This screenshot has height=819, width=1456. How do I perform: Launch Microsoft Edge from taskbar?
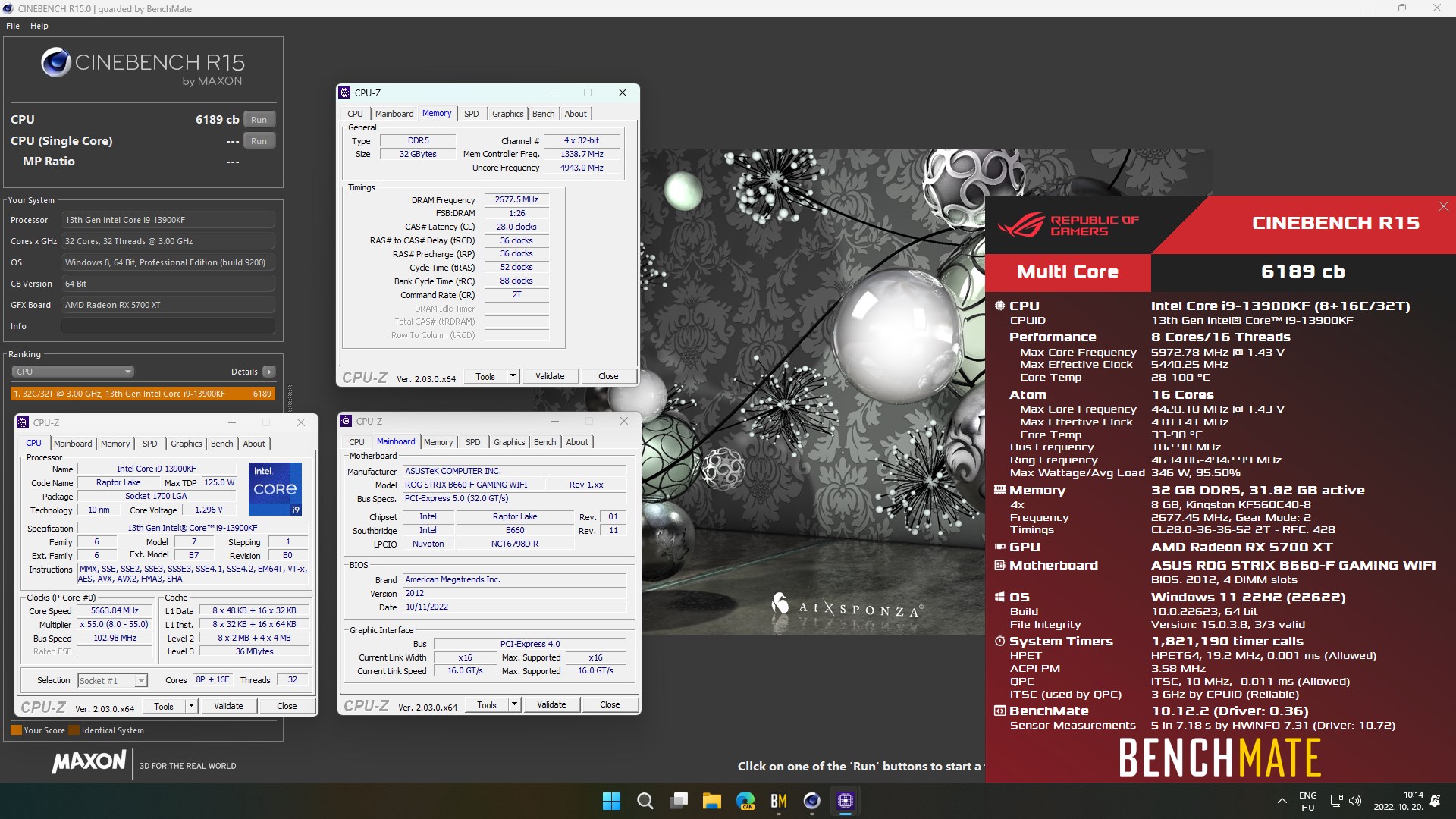745,801
